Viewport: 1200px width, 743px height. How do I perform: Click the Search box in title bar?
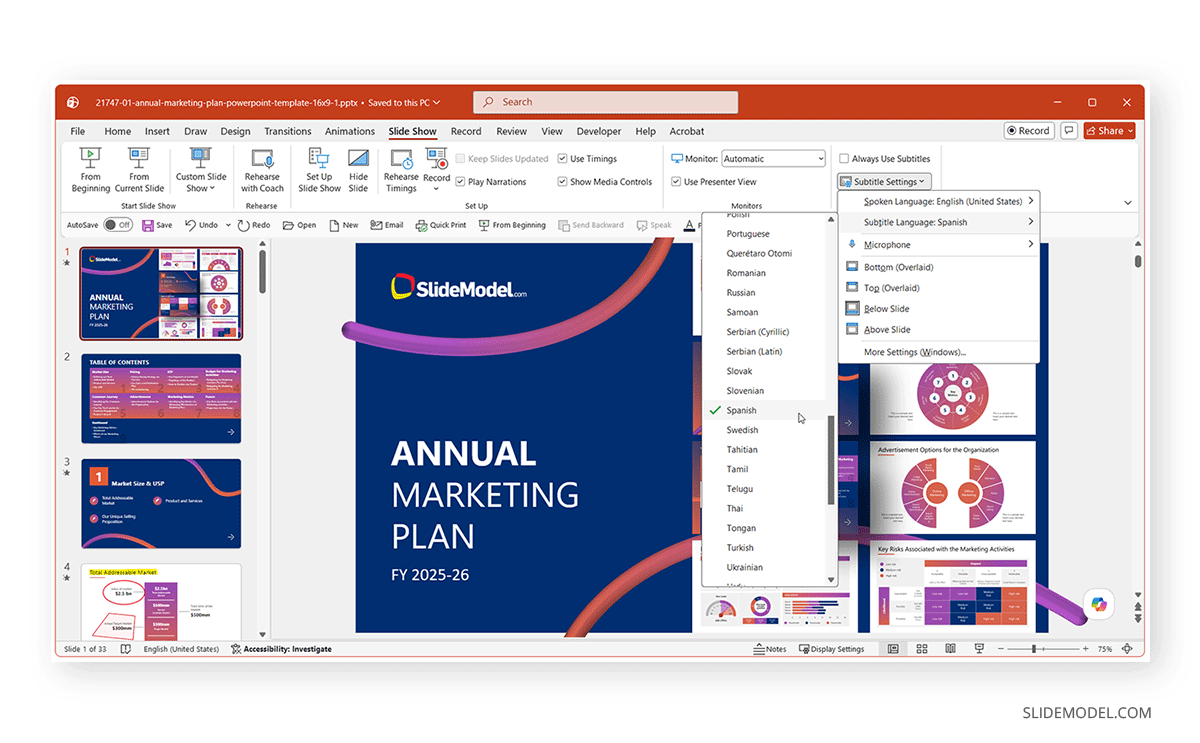click(606, 102)
